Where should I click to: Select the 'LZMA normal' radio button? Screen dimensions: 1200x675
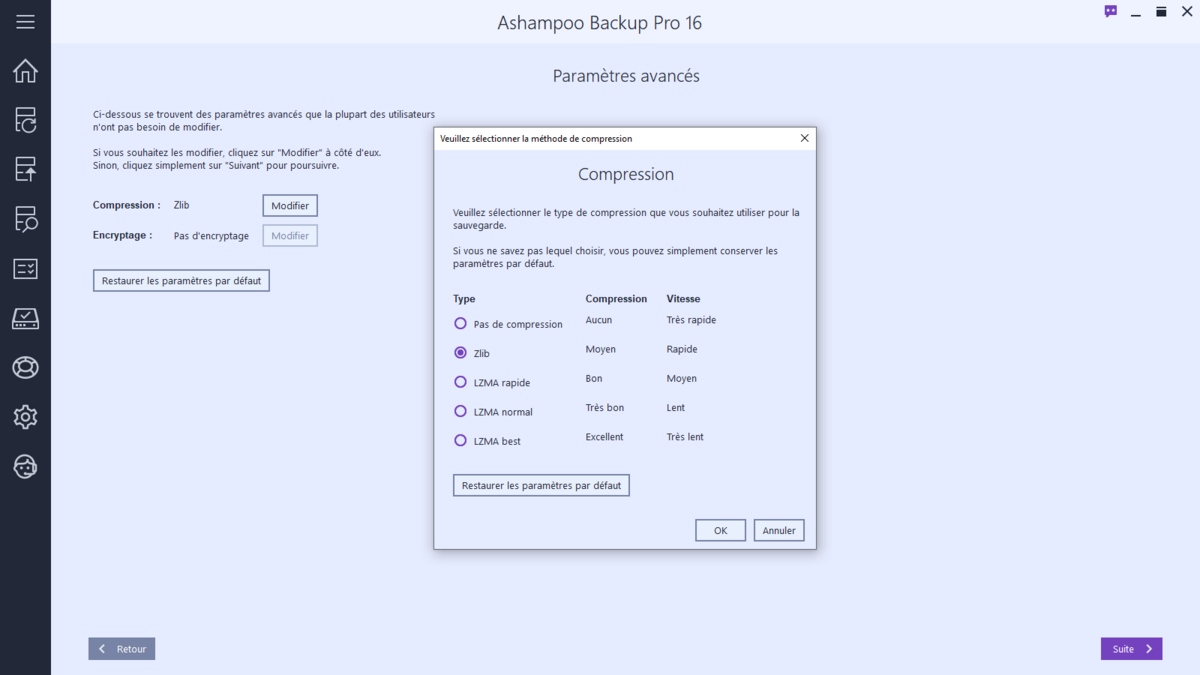click(x=460, y=411)
